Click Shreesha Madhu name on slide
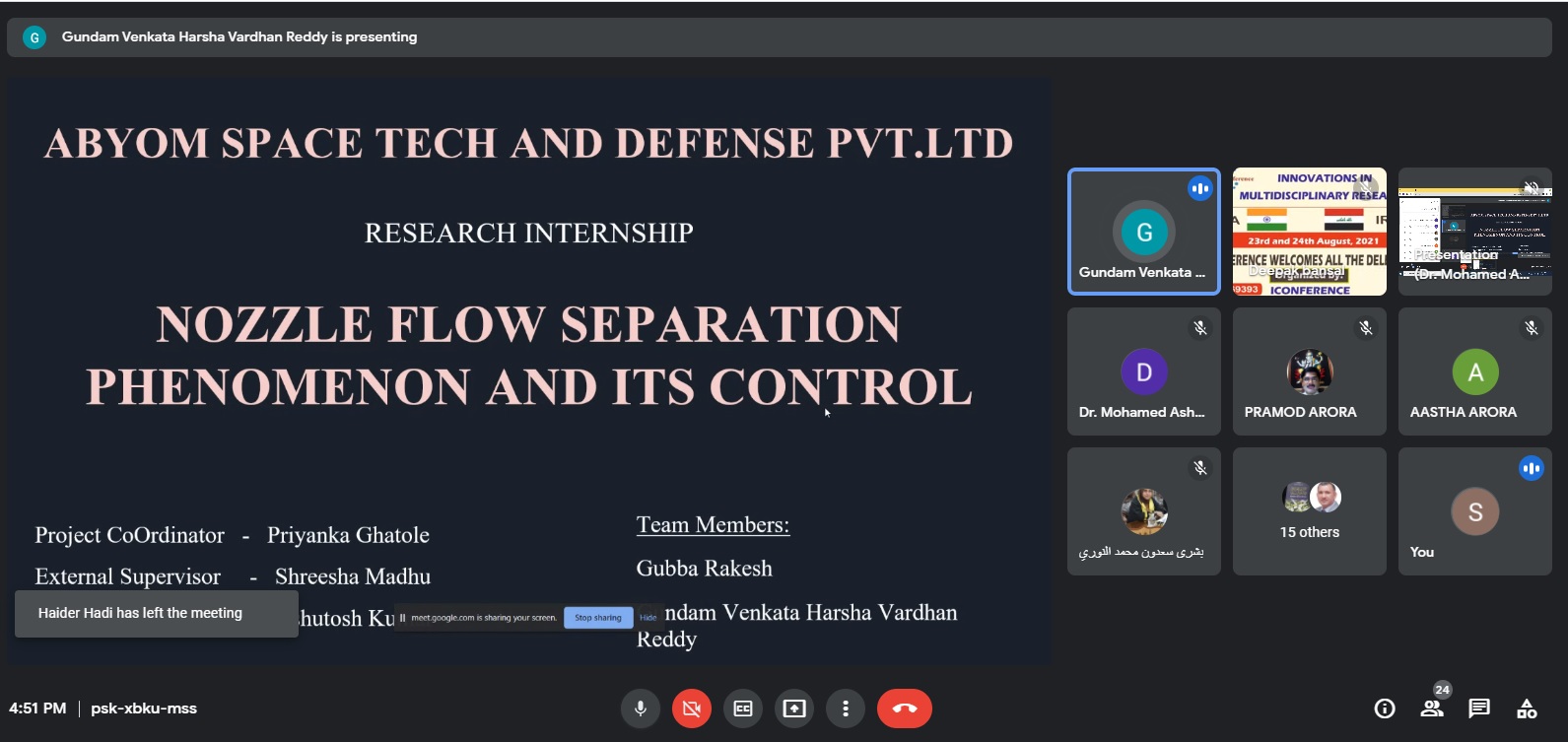Viewport: 1568px width, 742px height. [x=353, y=577]
